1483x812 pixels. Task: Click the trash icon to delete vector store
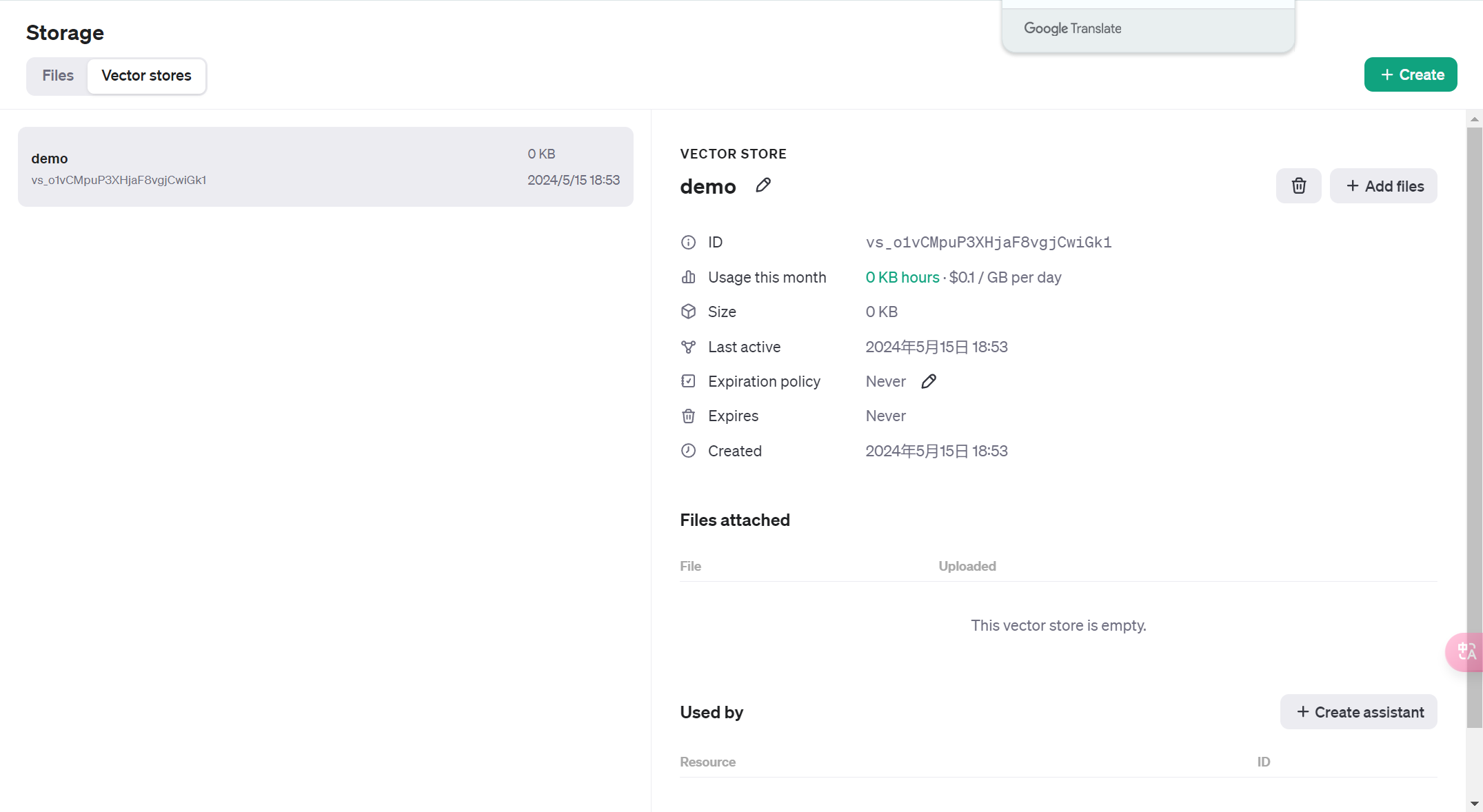tap(1298, 186)
